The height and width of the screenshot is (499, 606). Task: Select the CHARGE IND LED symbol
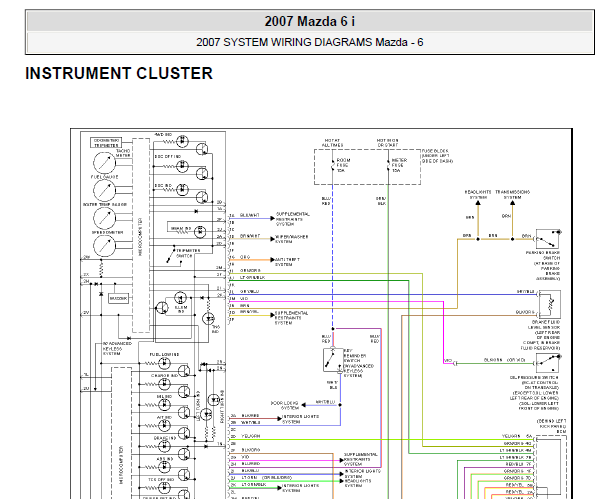164,384
